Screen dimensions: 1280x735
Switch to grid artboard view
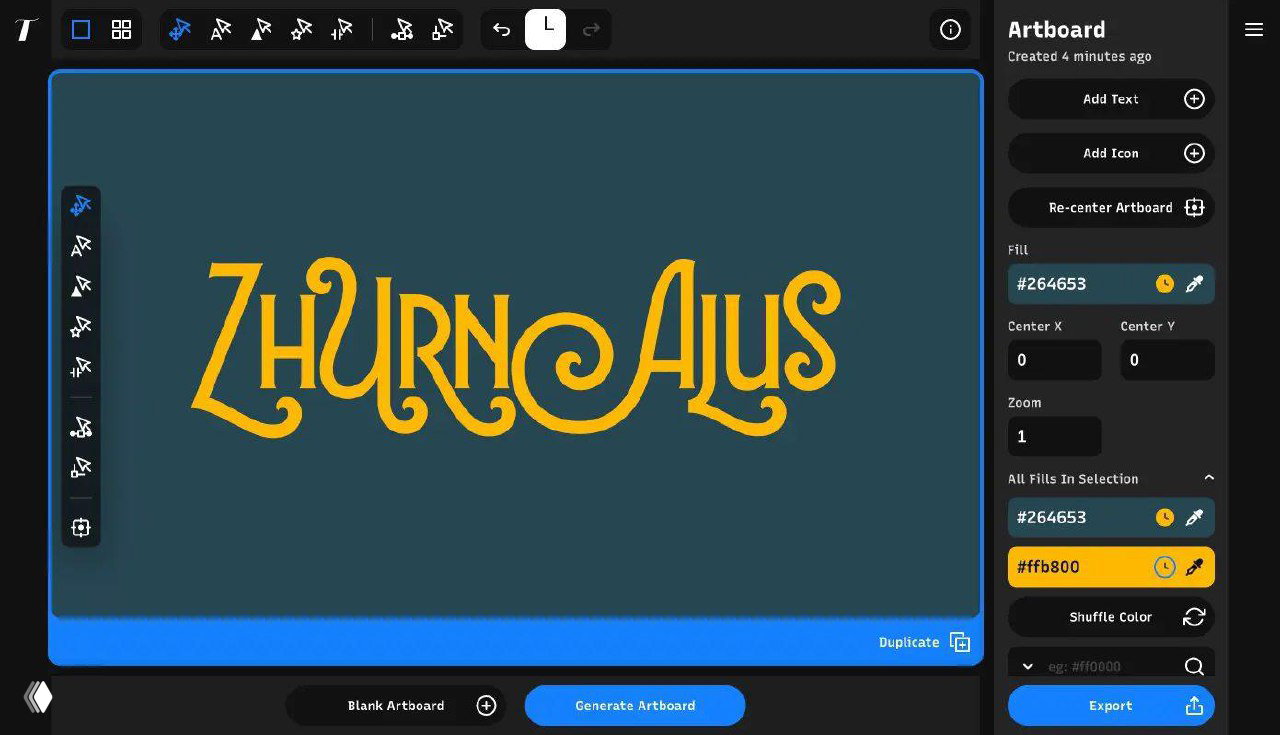[121, 30]
